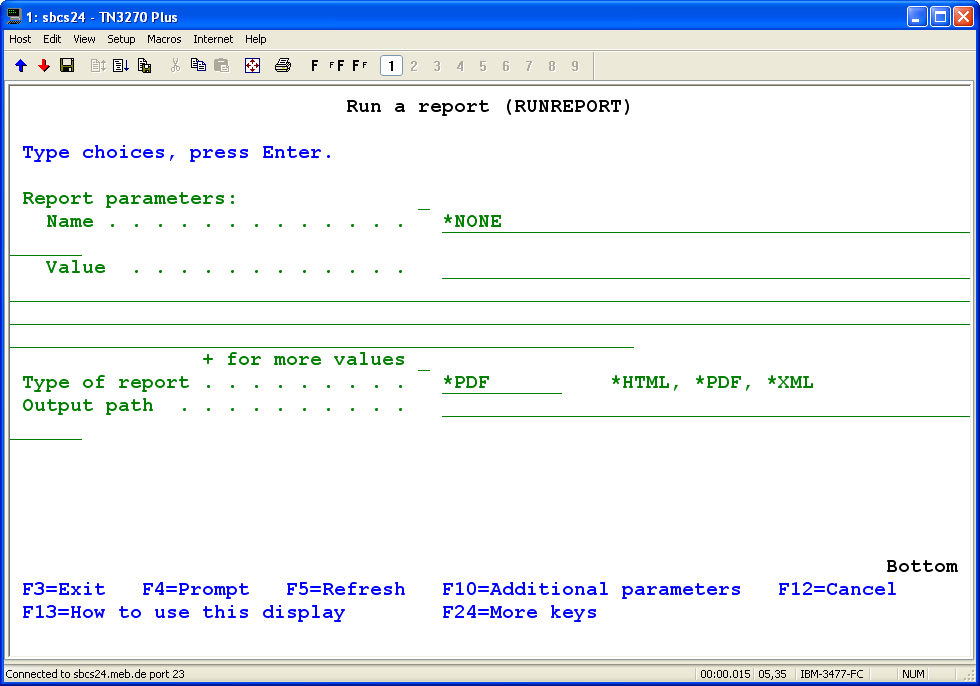
Task: Click F12=Cancel function key text
Action: coord(837,589)
